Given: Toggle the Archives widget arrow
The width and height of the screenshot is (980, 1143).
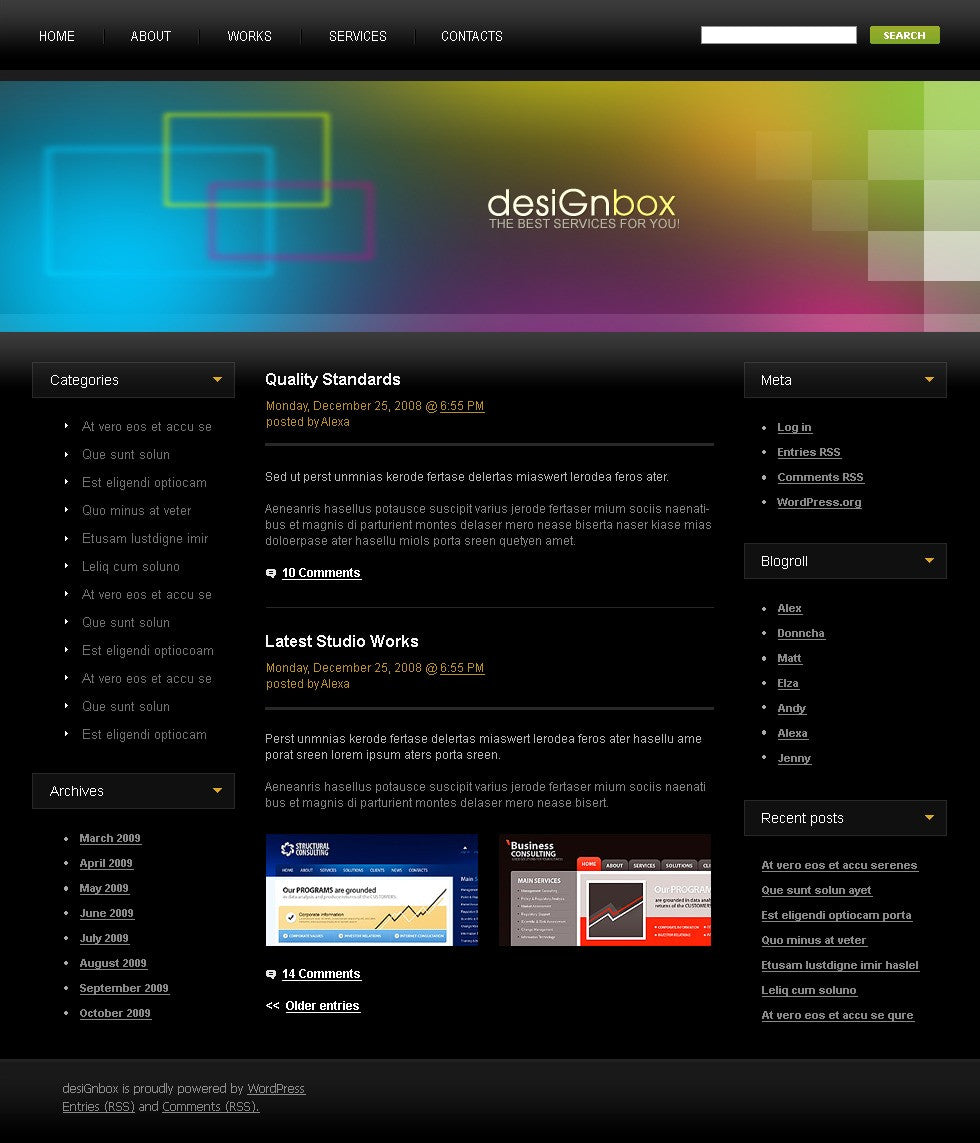Looking at the screenshot, I should tap(217, 790).
